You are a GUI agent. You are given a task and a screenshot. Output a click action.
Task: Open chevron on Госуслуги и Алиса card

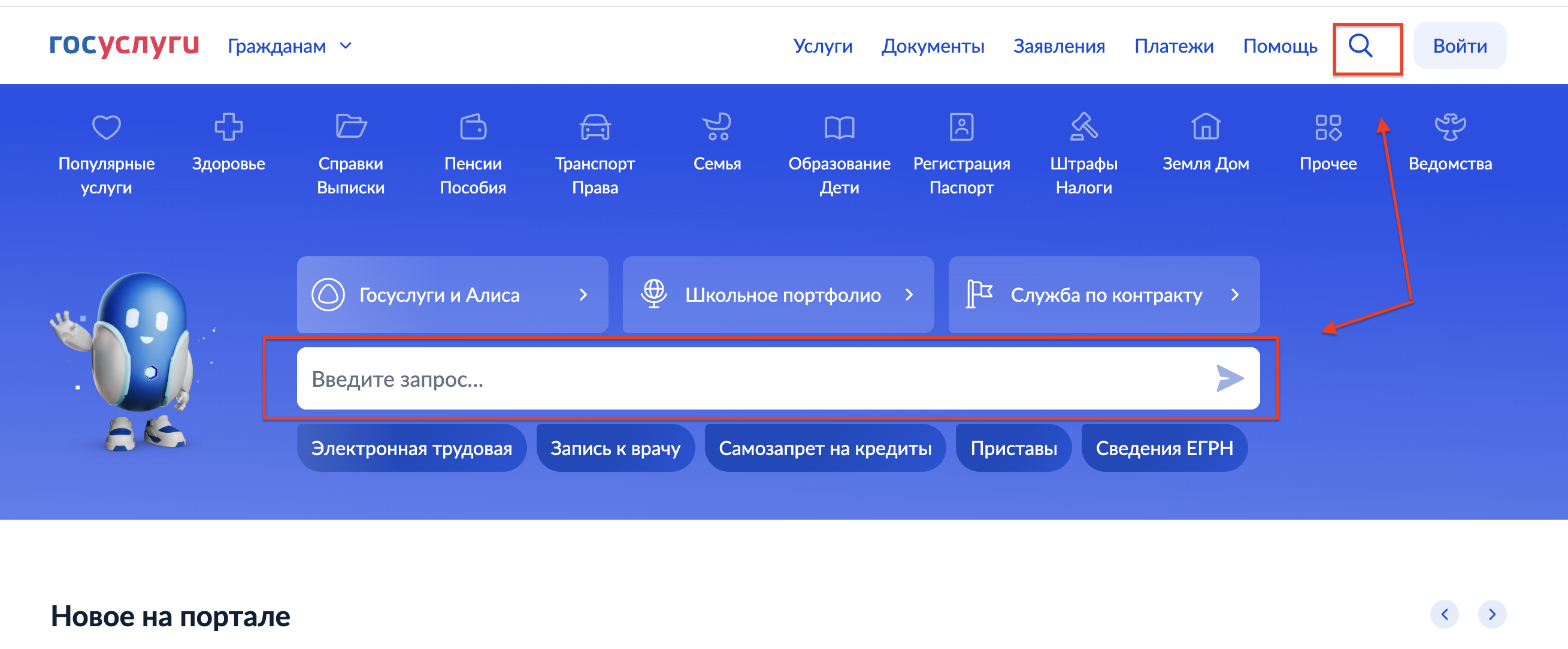point(583,295)
